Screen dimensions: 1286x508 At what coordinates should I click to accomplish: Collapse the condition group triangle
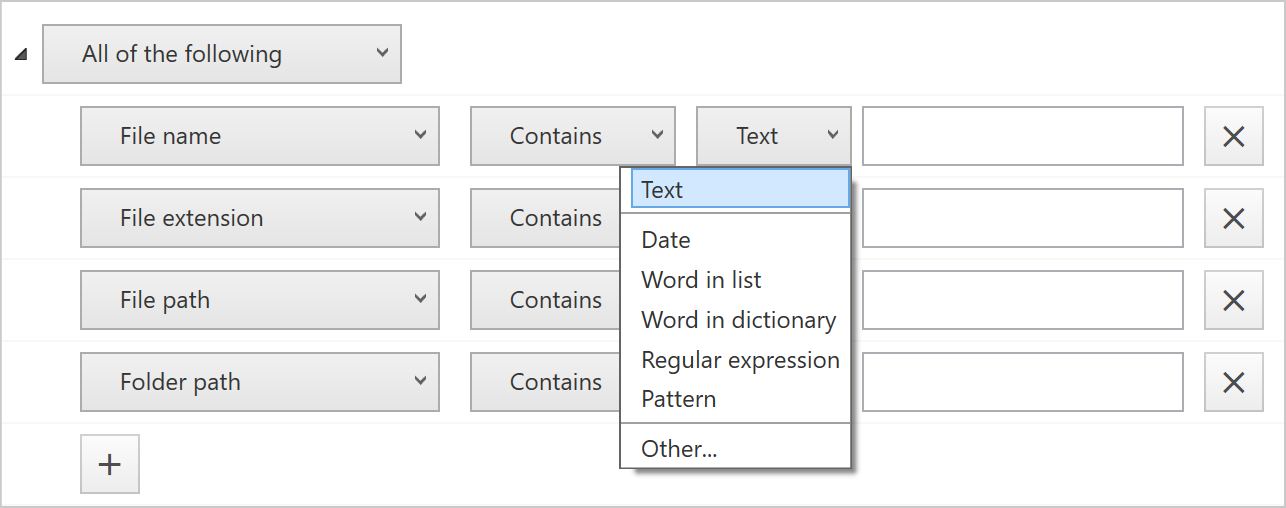pyautogui.click(x=21, y=55)
